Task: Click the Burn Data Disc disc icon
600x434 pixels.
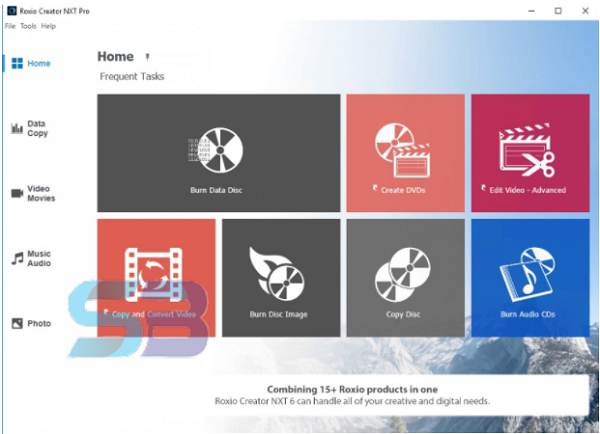Action: 216,150
